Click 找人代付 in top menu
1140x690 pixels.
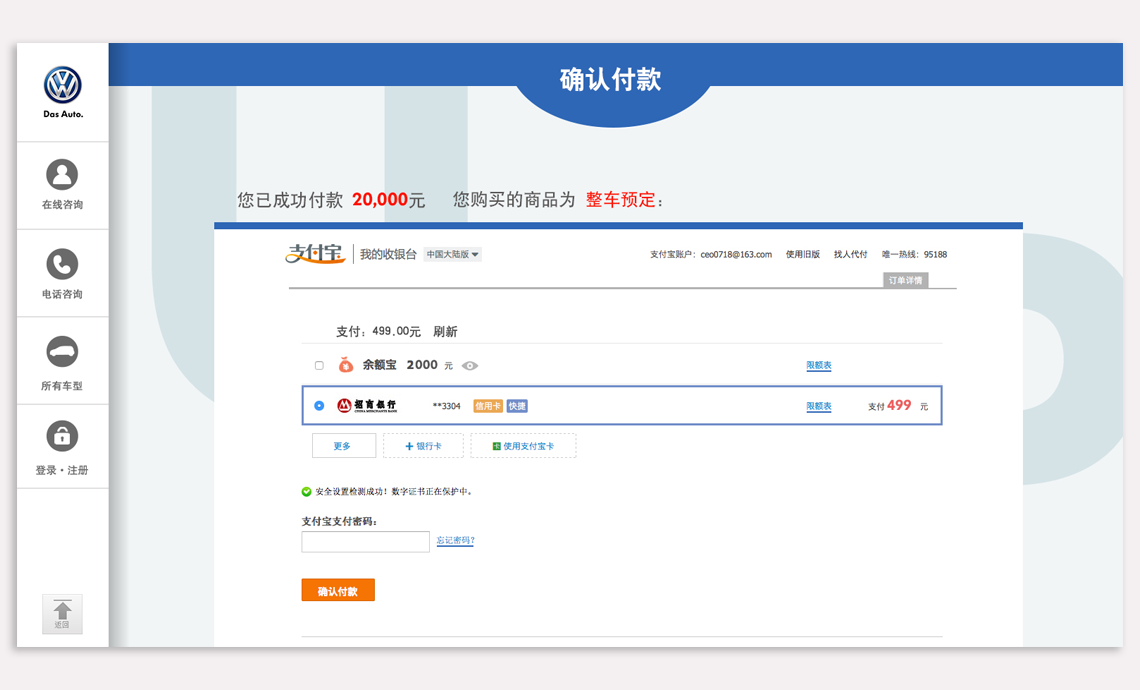(850, 255)
